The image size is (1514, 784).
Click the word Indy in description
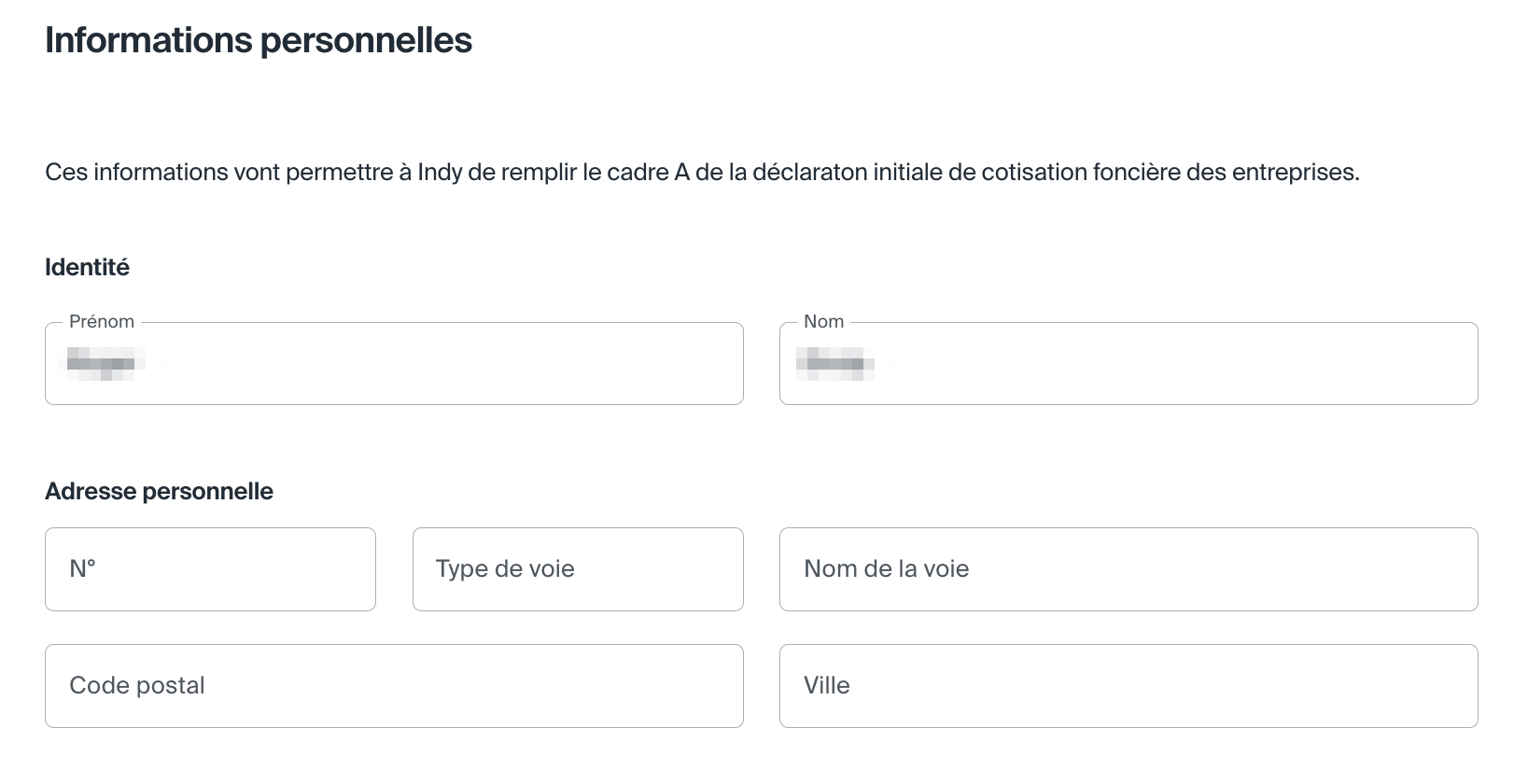[x=440, y=173]
